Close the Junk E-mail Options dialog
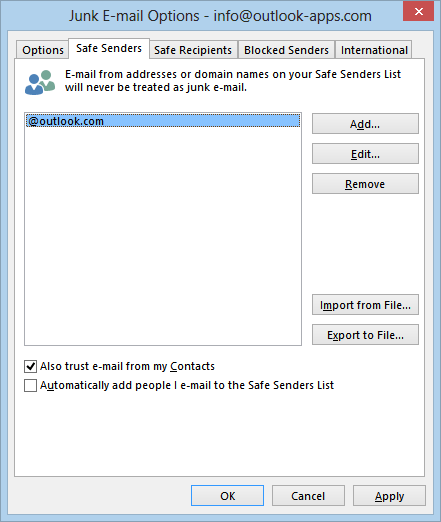This screenshot has width=441, height=522. coord(418,12)
